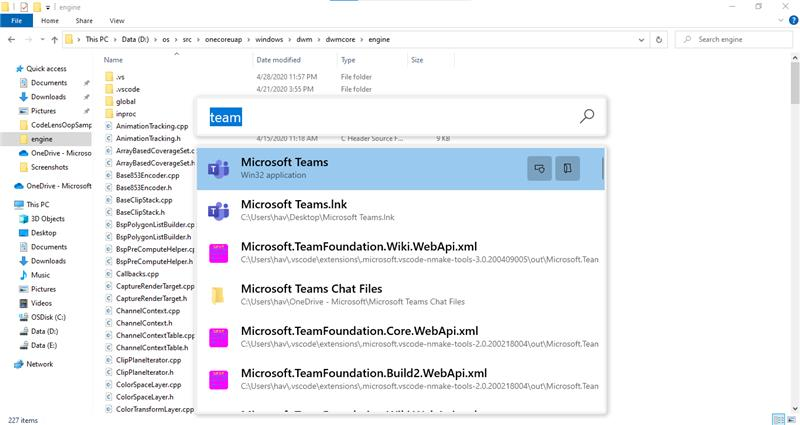This screenshot has width=800, height=425.
Task: Click the magnifier icon in the launcher search box
Action: coord(587,116)
